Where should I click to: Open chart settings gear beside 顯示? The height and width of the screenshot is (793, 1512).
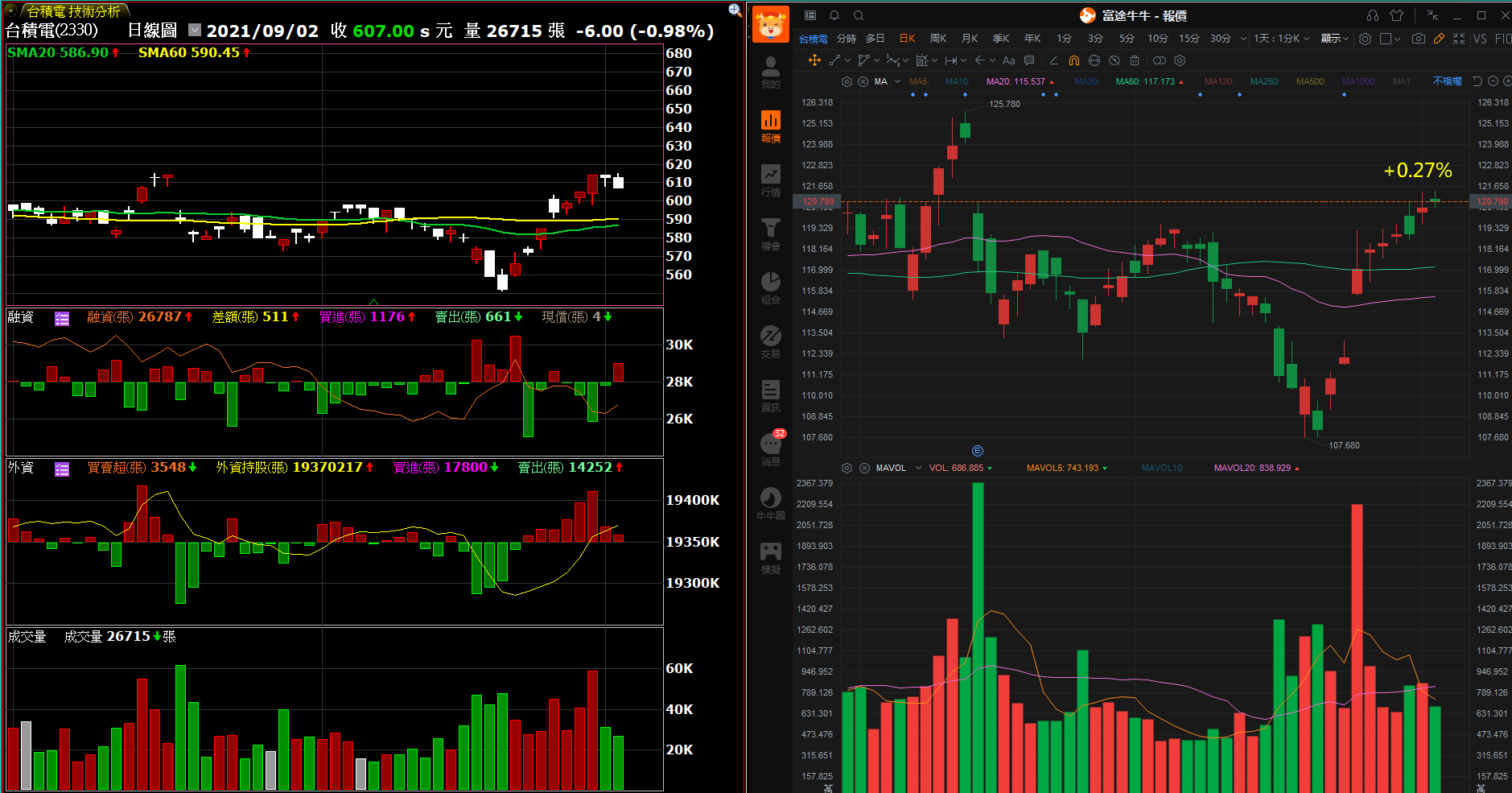click(x=1365, y=39)
